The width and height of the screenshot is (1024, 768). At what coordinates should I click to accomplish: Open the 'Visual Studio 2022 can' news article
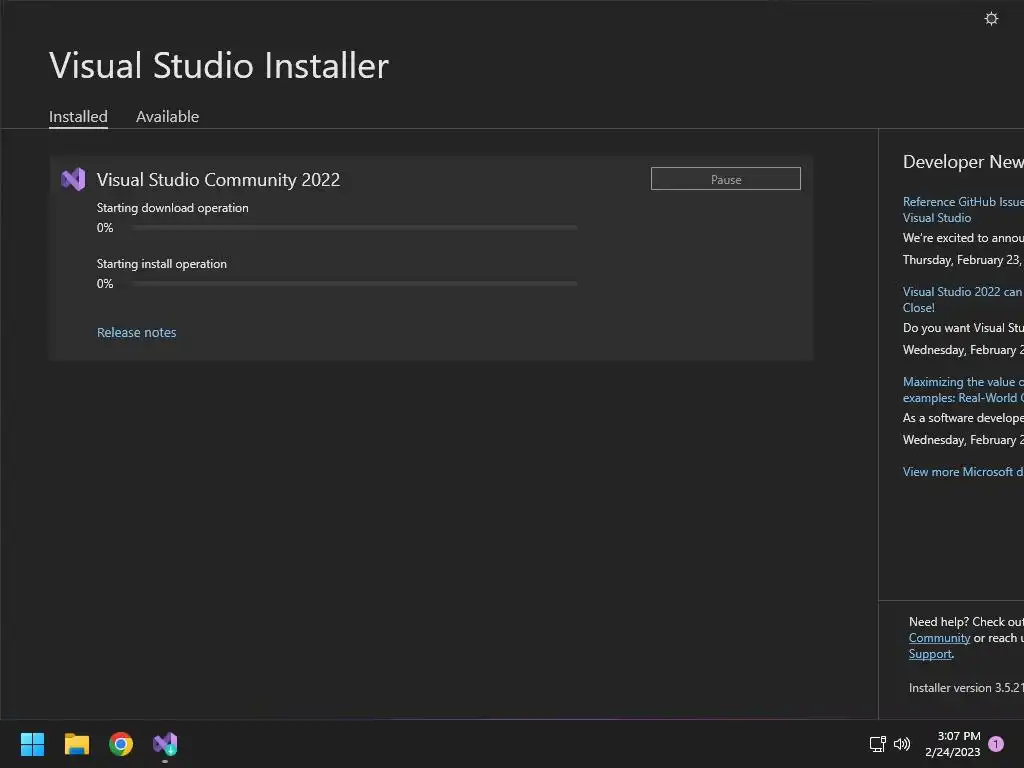tap(963, 300)
